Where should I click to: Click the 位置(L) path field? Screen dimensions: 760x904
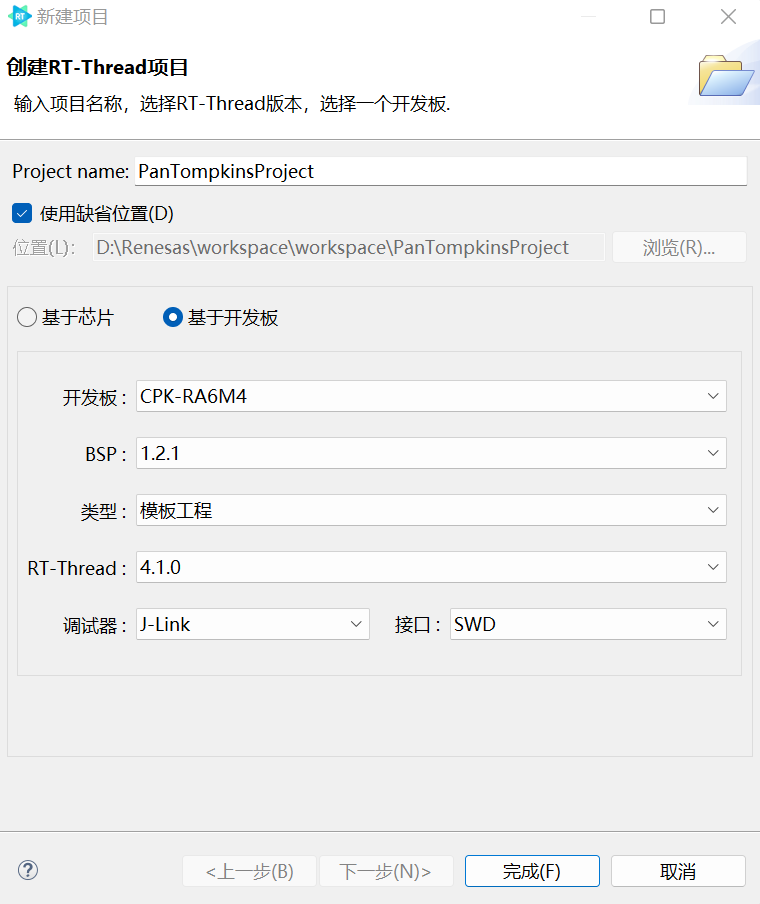pyautogui.click(x=349, y=247)
